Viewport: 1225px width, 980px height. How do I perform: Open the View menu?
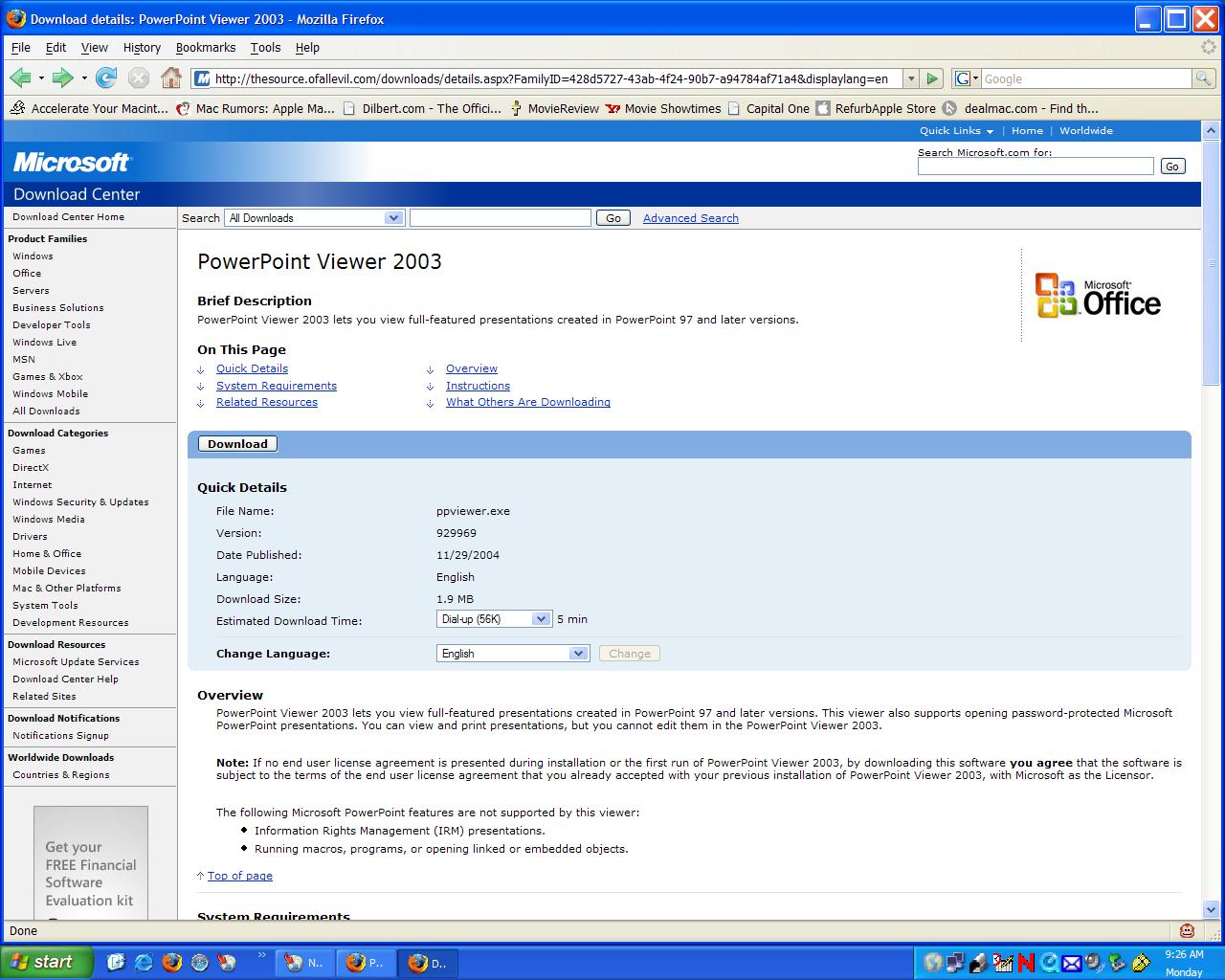(94, 47)
